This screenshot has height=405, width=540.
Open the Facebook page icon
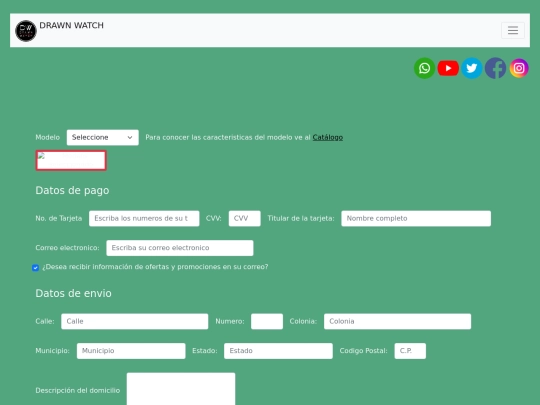point(495,68)
